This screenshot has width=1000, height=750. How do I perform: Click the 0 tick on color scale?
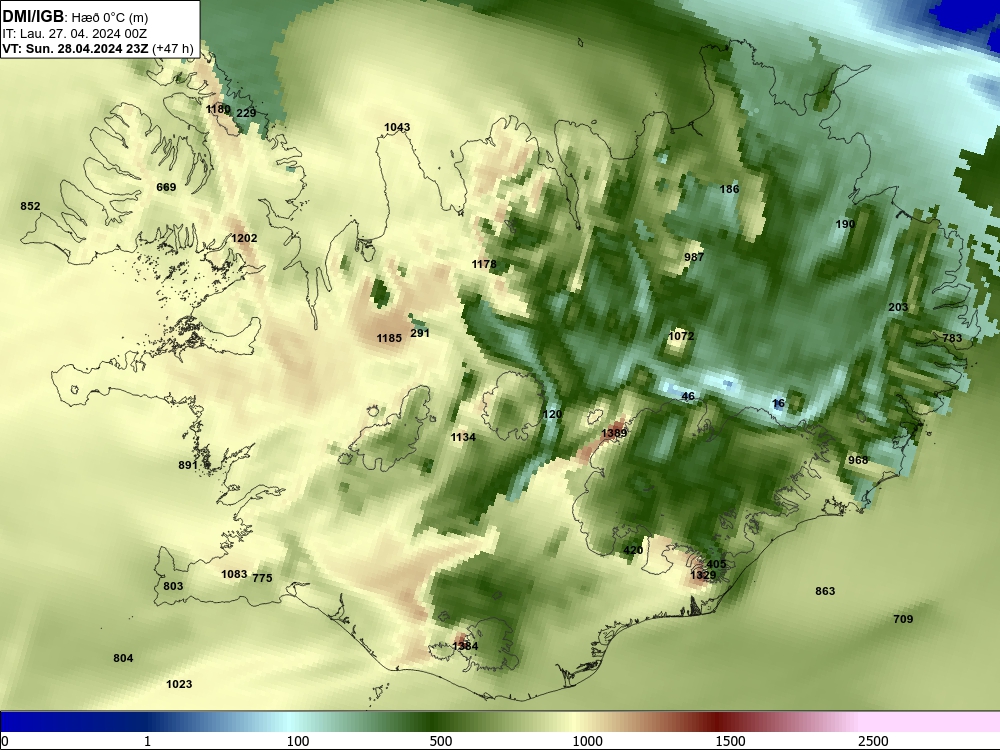pos(5,741)
